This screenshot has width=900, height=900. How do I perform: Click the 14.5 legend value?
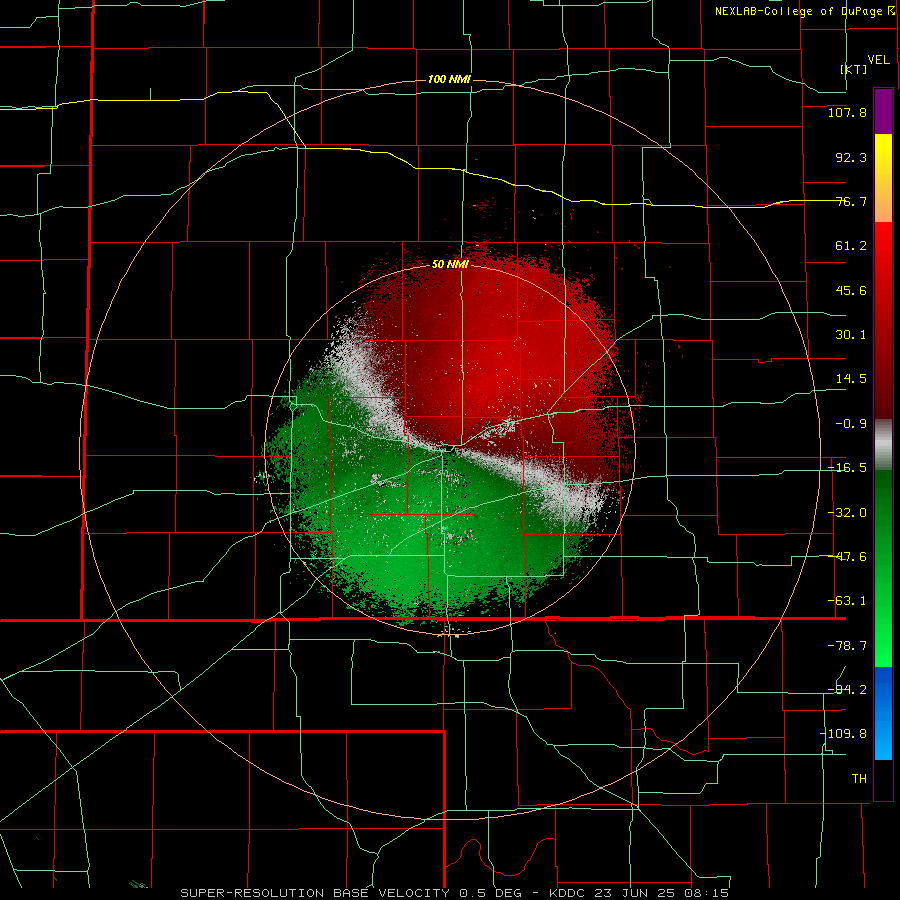click(851, 379)
